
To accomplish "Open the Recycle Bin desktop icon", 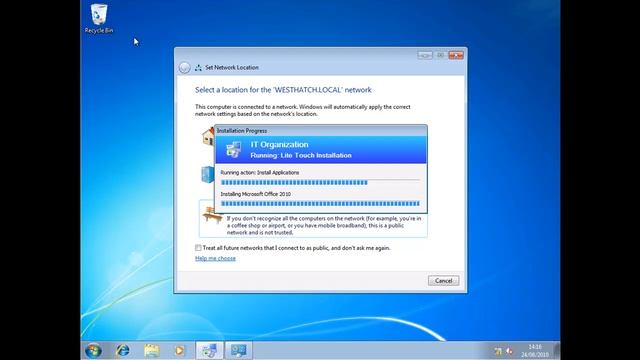I will (99, 19).
